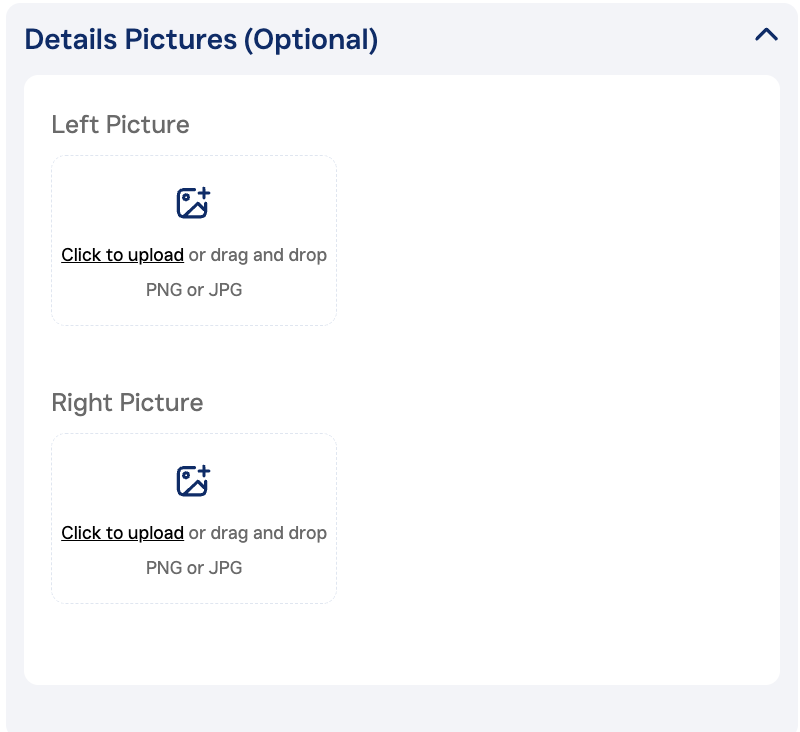Click the word 'upload' in Right Picture link
Viewport: 800px width, 732px height.
click(x=155, y=533)
